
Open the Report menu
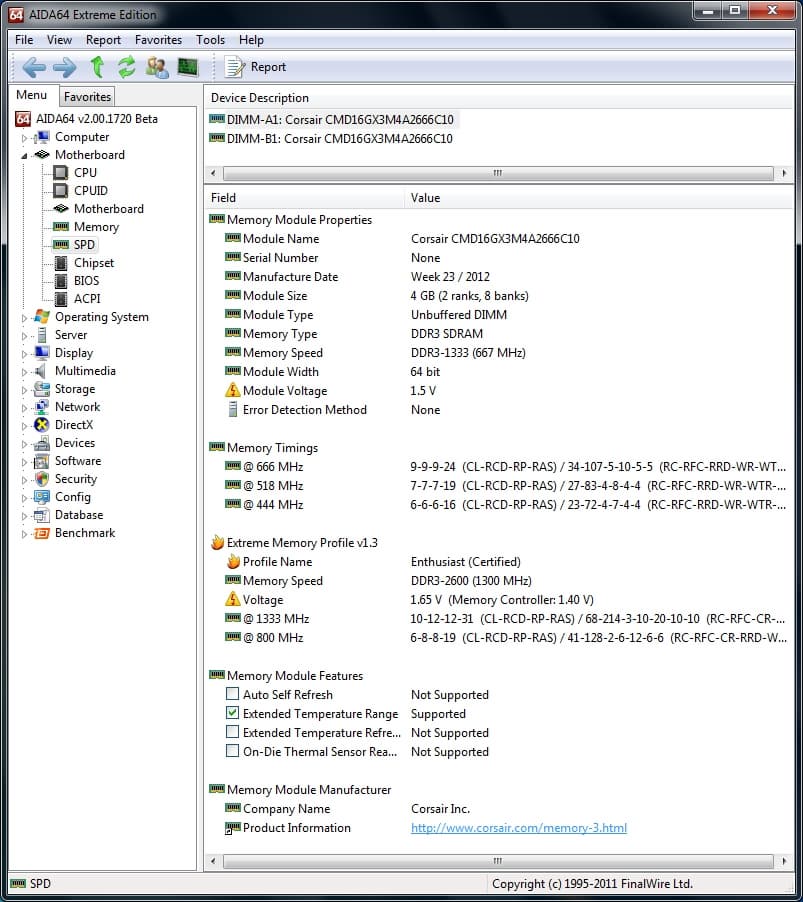[x=104, y=40]
